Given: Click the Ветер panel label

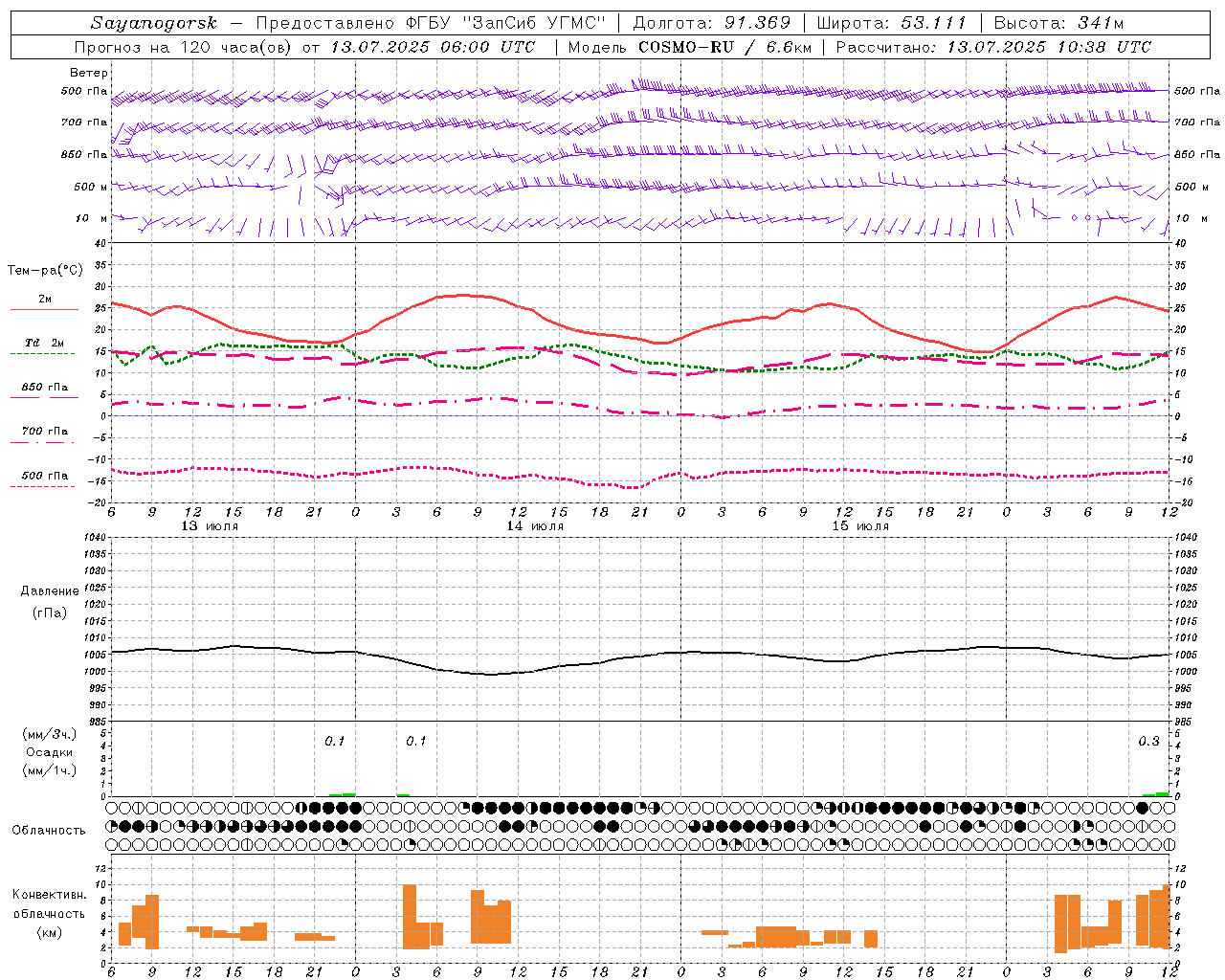Looking at the screenshot, I should point(89,73).
